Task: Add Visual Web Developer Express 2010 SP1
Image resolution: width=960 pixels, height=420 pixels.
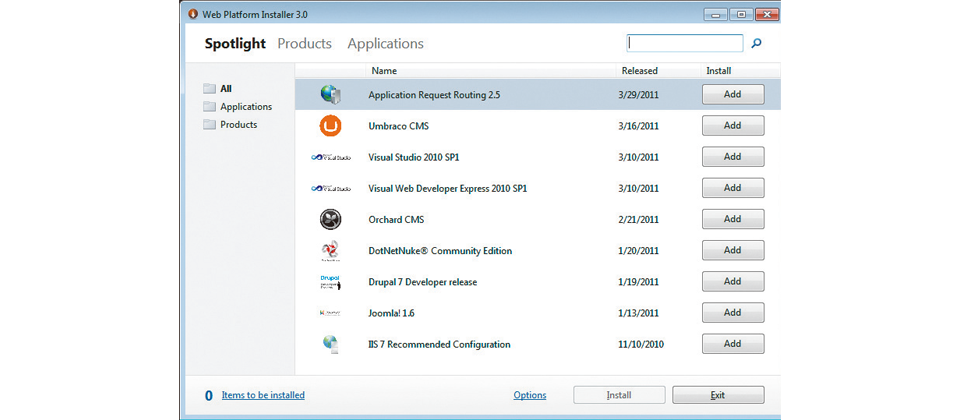Action: tap(733, 188)
